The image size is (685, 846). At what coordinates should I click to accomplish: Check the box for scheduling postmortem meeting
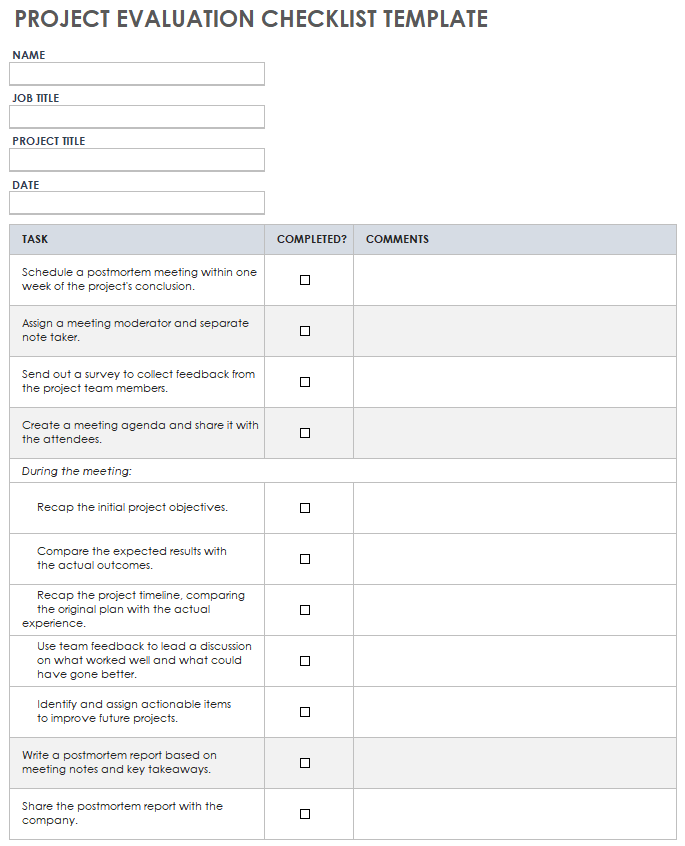coord(305,280)
